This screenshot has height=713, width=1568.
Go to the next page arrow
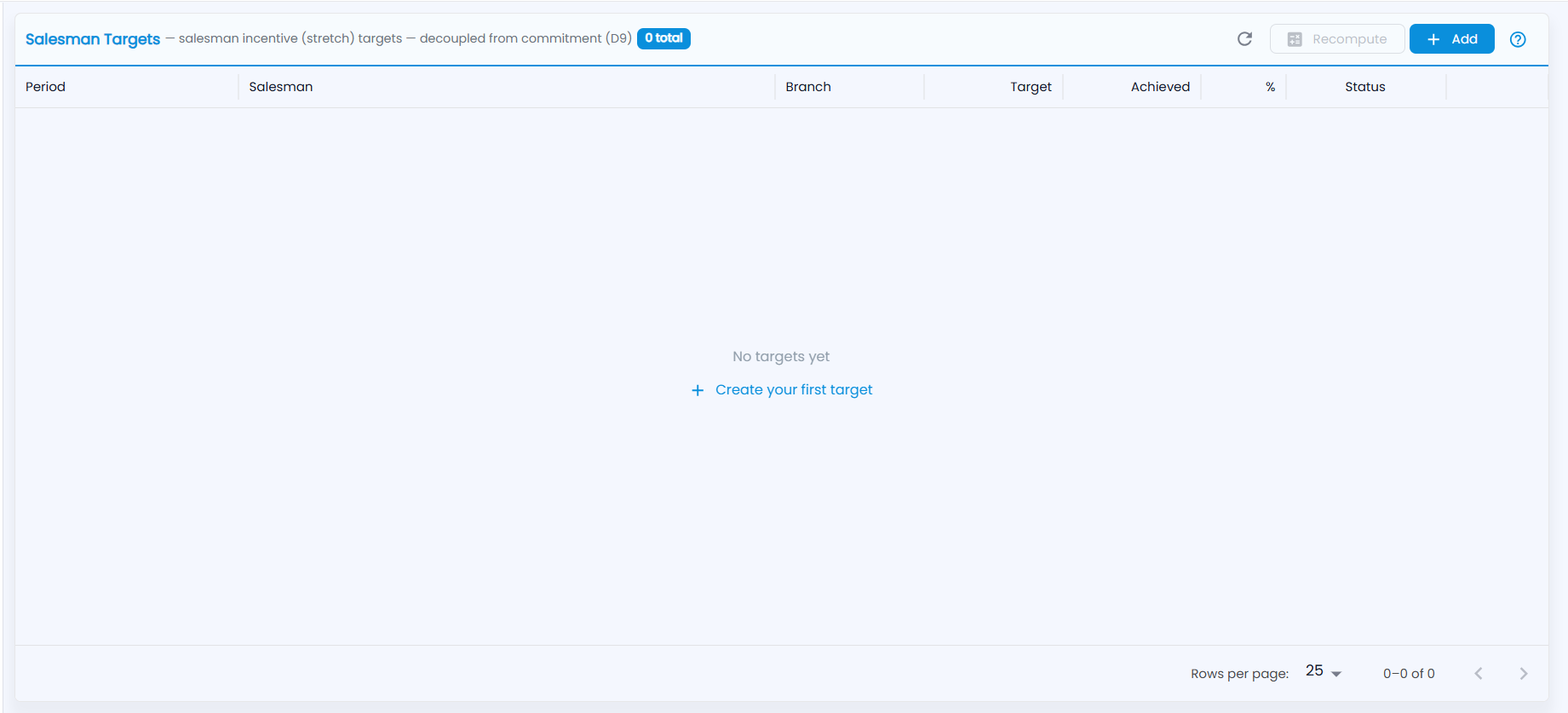coord(1524,674)
